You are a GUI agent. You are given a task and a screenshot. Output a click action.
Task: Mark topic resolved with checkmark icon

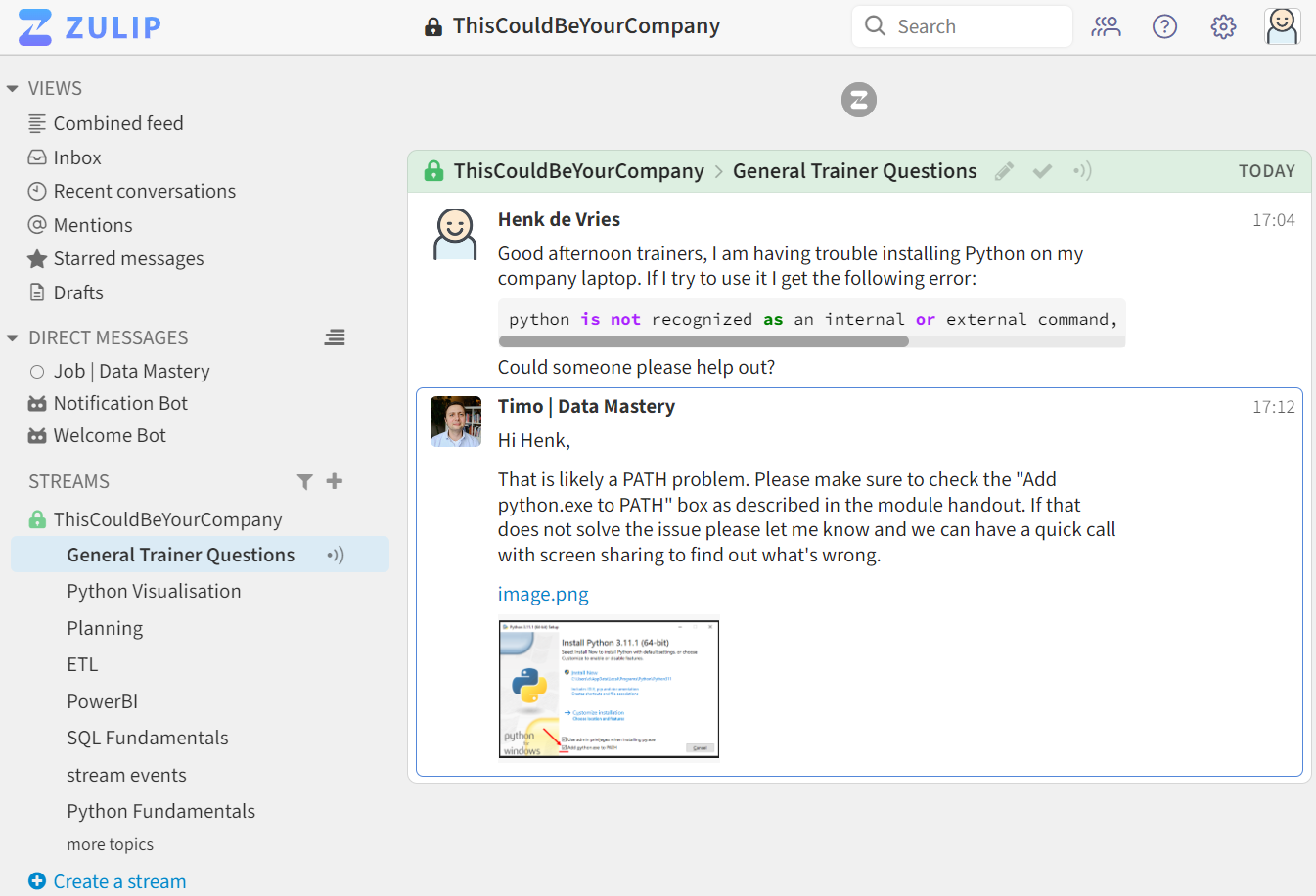pos(1043,172)
